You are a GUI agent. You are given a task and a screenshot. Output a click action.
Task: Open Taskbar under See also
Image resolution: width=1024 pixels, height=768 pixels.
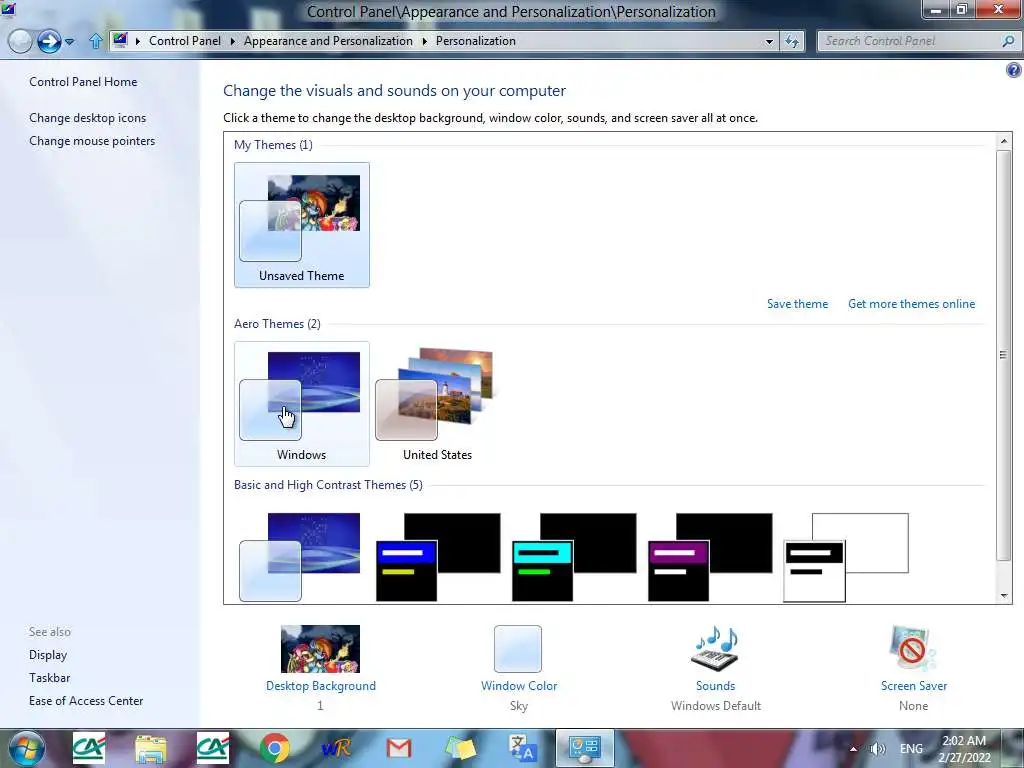pos(50,678)
